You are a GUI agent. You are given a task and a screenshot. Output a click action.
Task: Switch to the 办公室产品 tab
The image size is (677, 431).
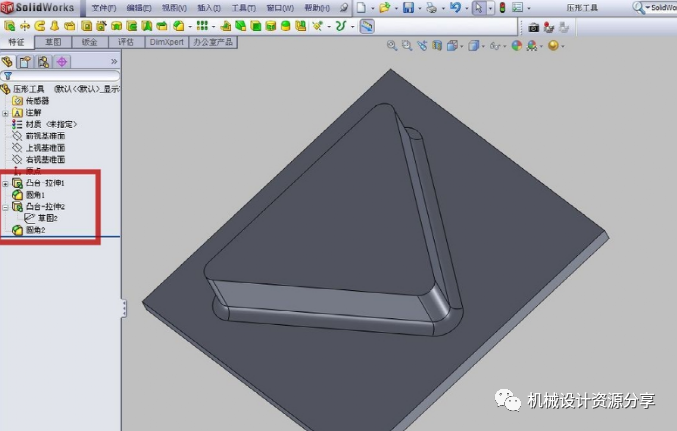[x=213, y=42]
